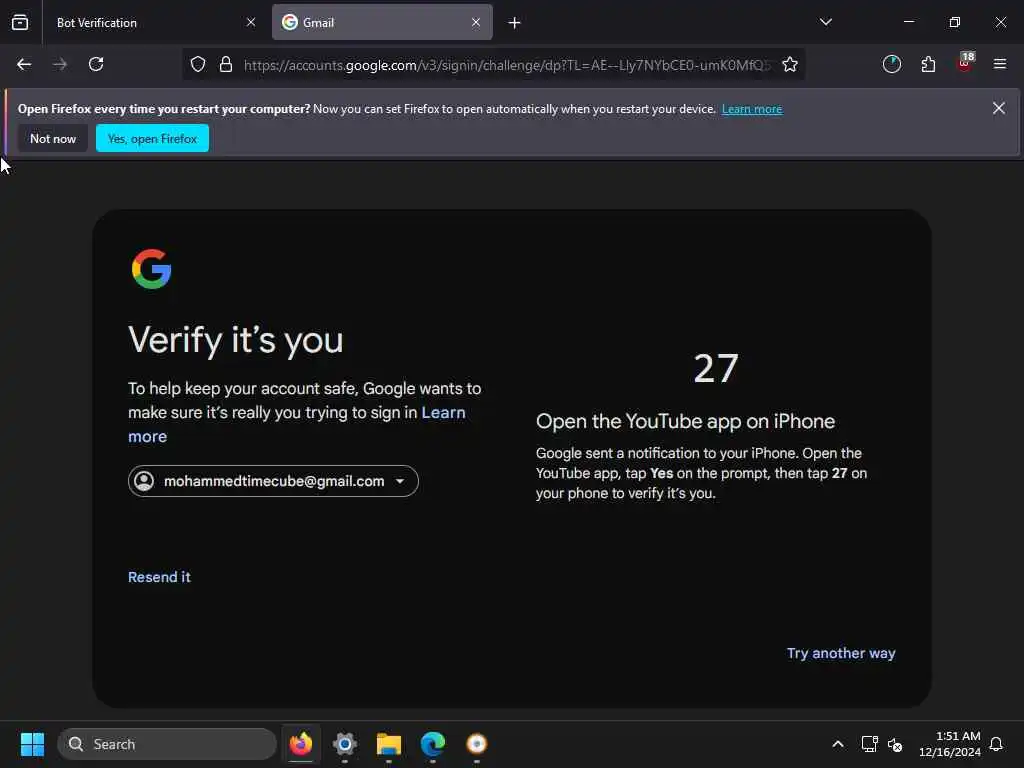Open a new tab with plus button
Image resolution: width=1024 pixels, height=768 pixels.
coord(515,23)
